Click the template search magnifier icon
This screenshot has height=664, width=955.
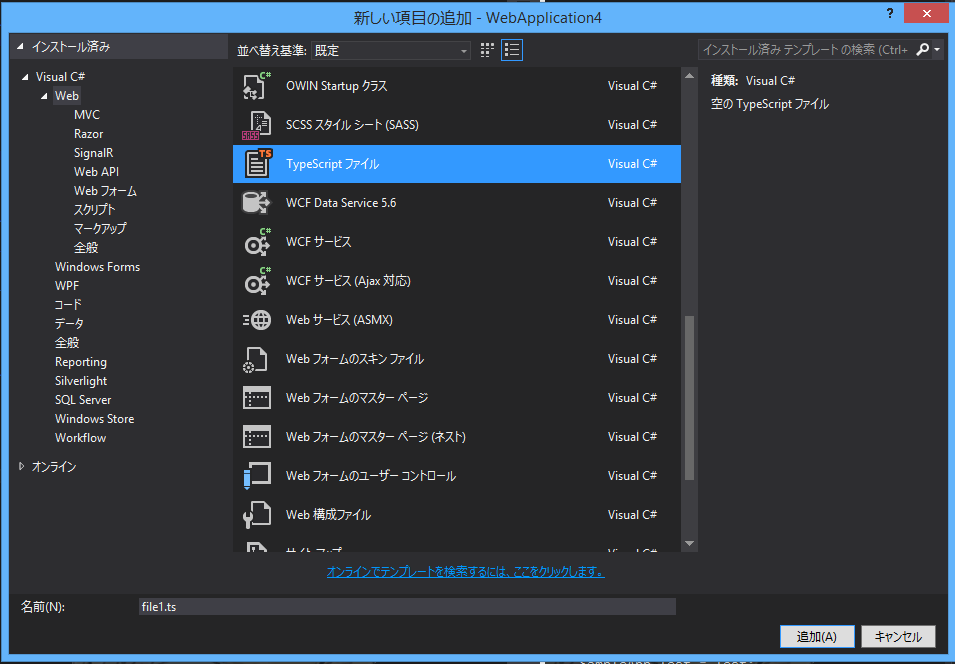[x=922, y=49]
